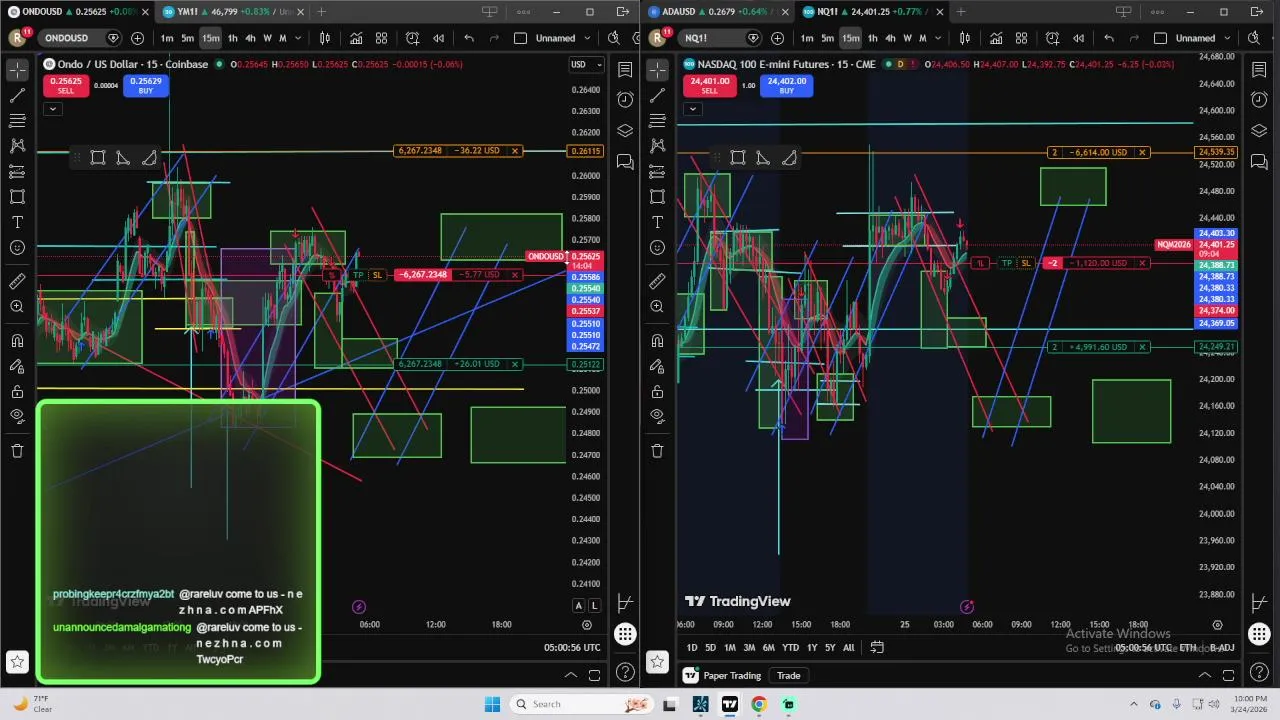
Task: Open the alerts panel icon in the NQ1! right sidebar
Action: (1259, 100)
